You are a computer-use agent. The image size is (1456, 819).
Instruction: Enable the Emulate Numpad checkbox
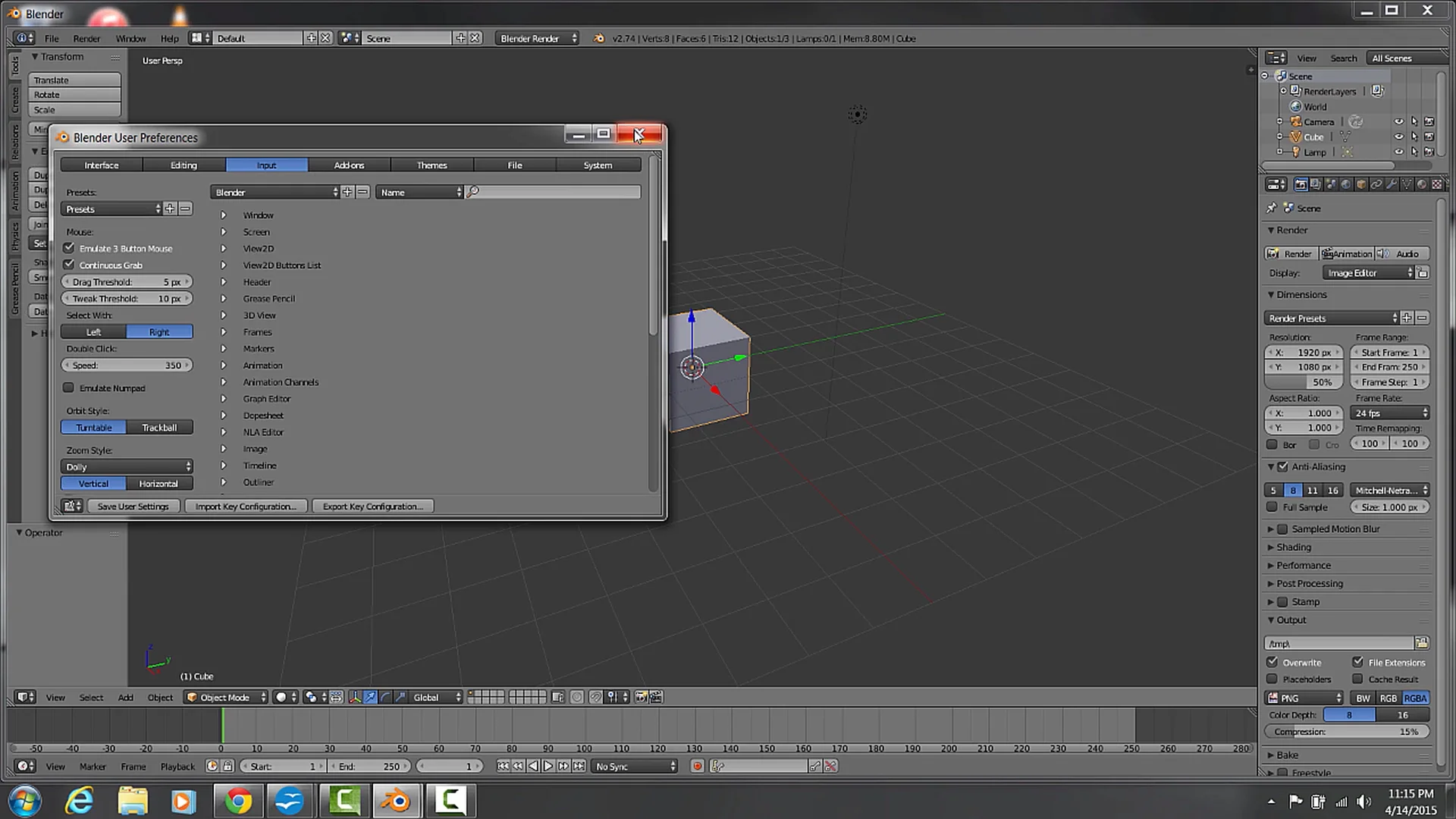69,388
